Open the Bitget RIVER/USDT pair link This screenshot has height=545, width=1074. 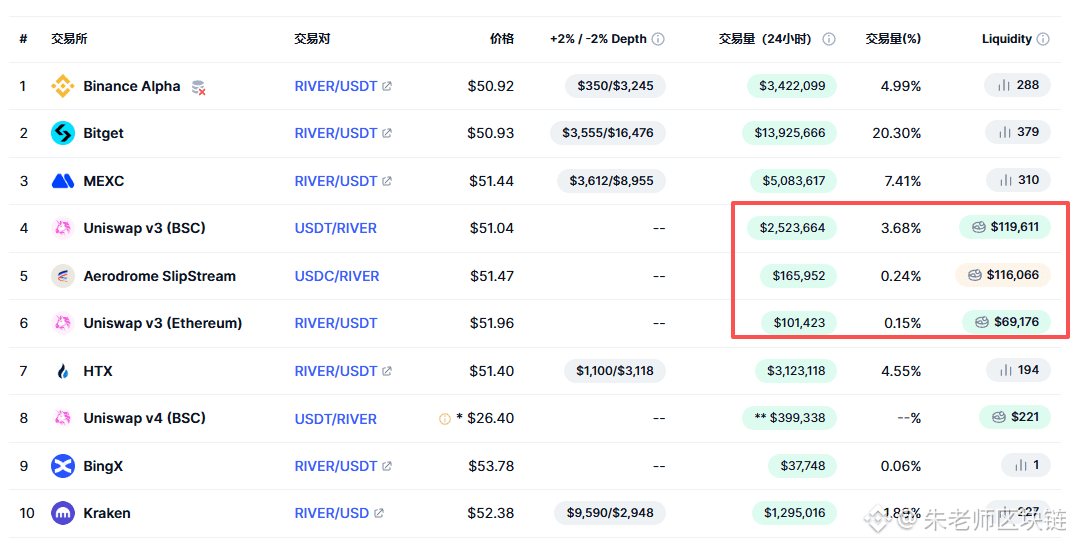coord(336,133)
